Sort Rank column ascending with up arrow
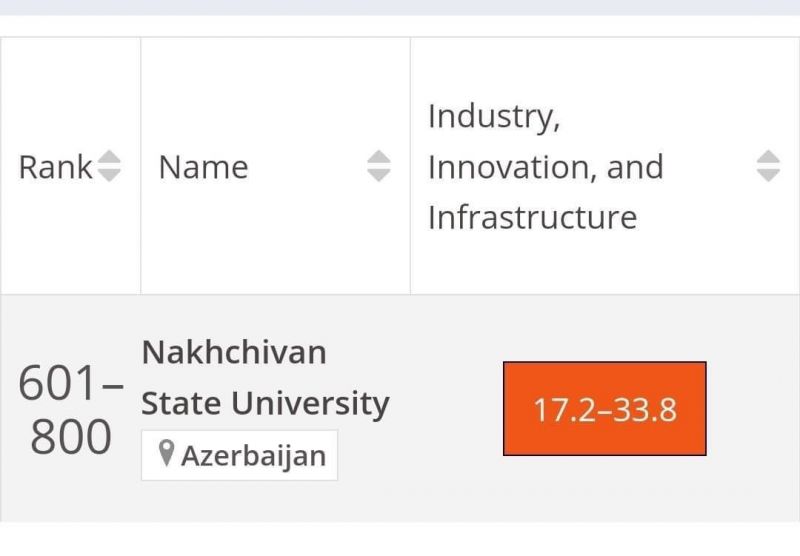 pyautogui.click(x=109, y=157)
